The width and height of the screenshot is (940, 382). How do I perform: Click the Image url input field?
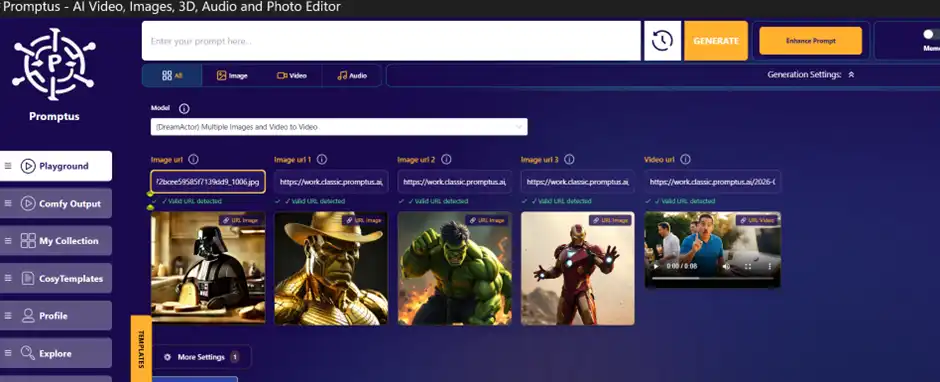[x=208, y=181]
